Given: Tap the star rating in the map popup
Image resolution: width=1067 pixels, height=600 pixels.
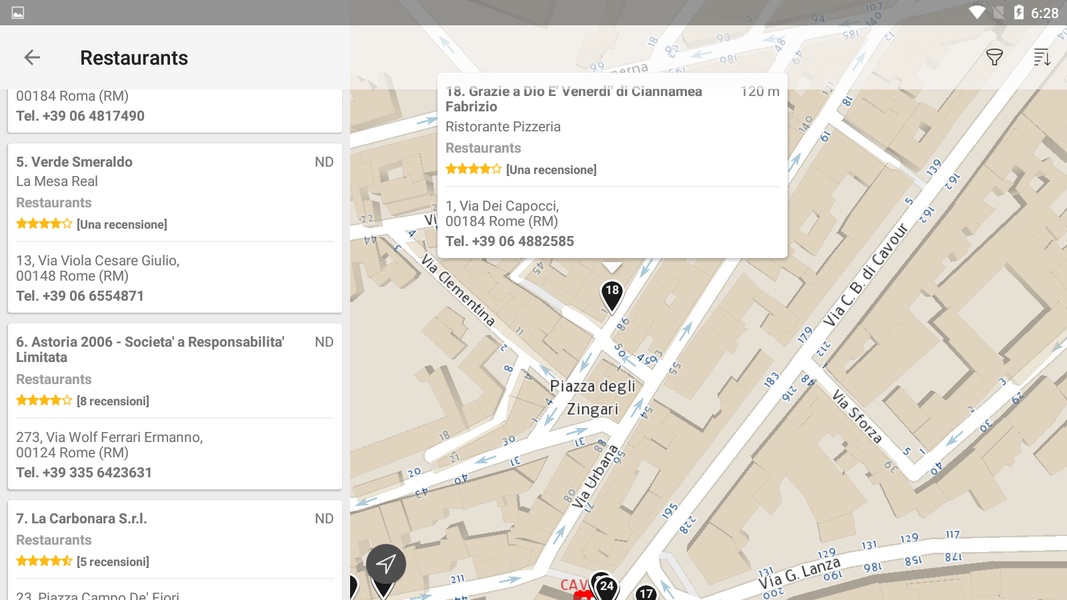Looking at the screenshot, I should click(473, 169).
